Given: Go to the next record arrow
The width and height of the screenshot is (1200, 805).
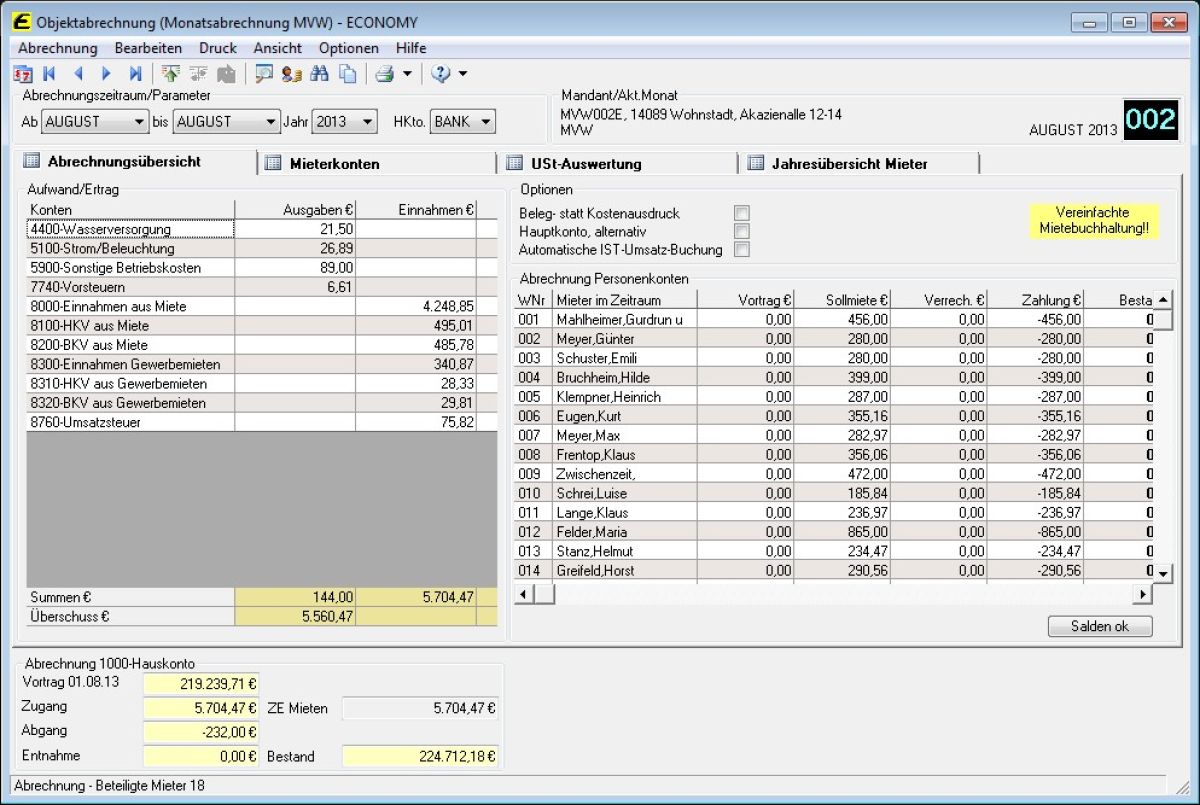Looking at the screenshot, I should point(106,74).
